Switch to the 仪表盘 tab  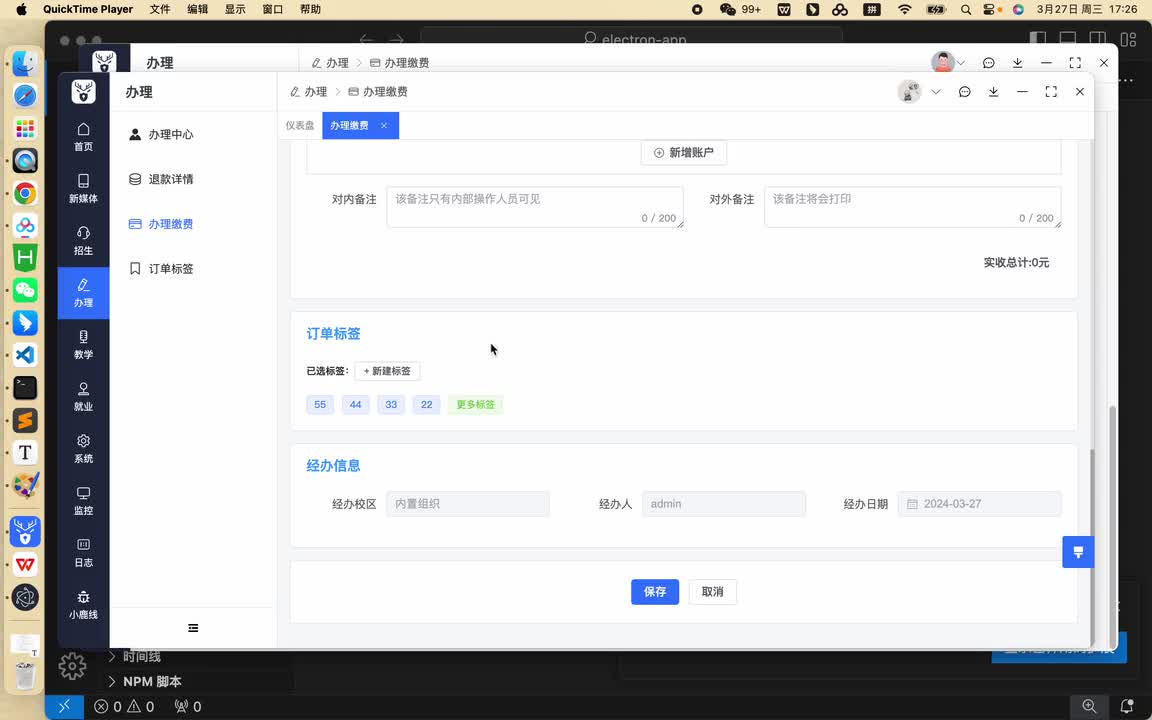(x=300, y=126)
